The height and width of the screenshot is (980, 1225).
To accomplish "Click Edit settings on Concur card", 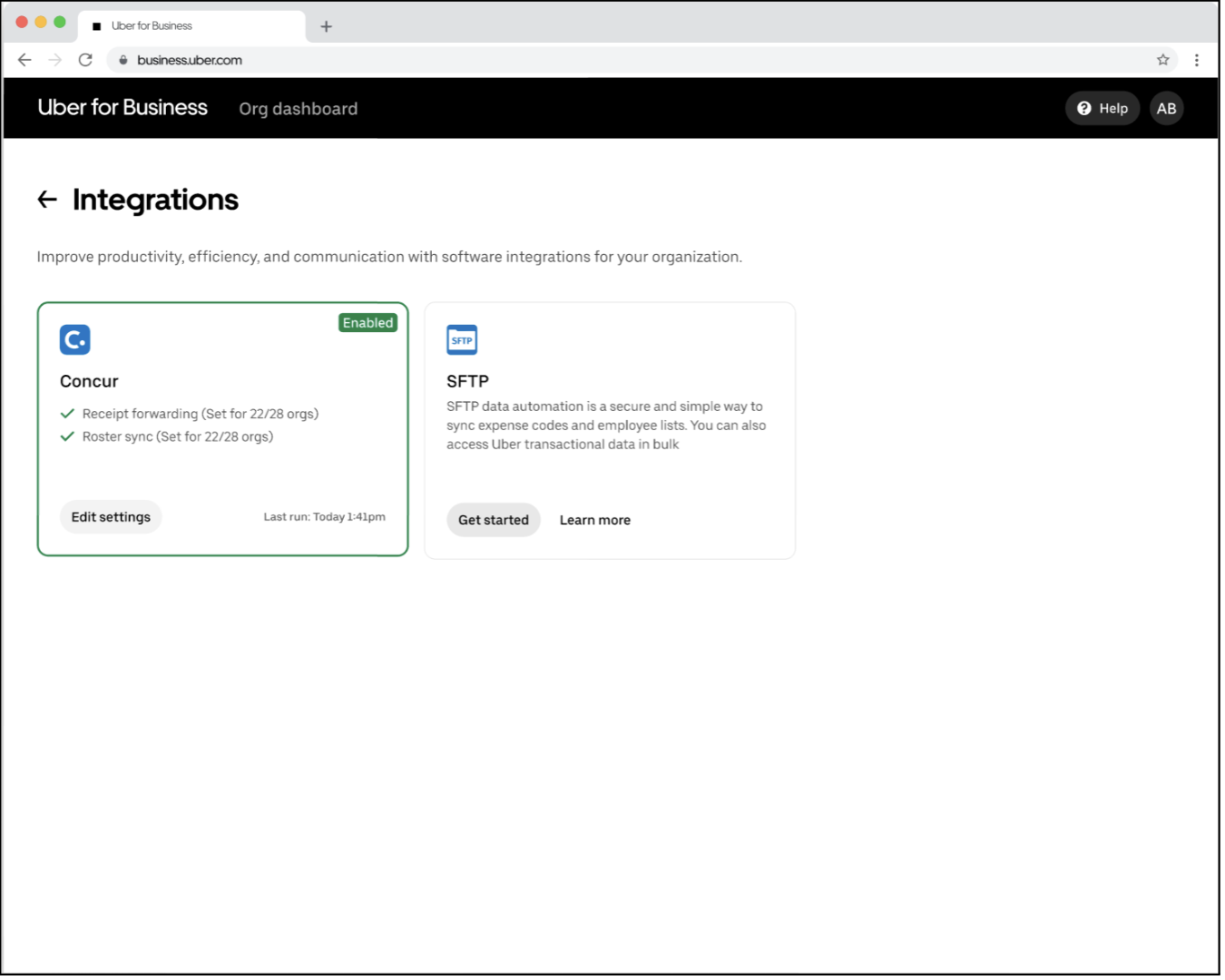I will point(111,517).
